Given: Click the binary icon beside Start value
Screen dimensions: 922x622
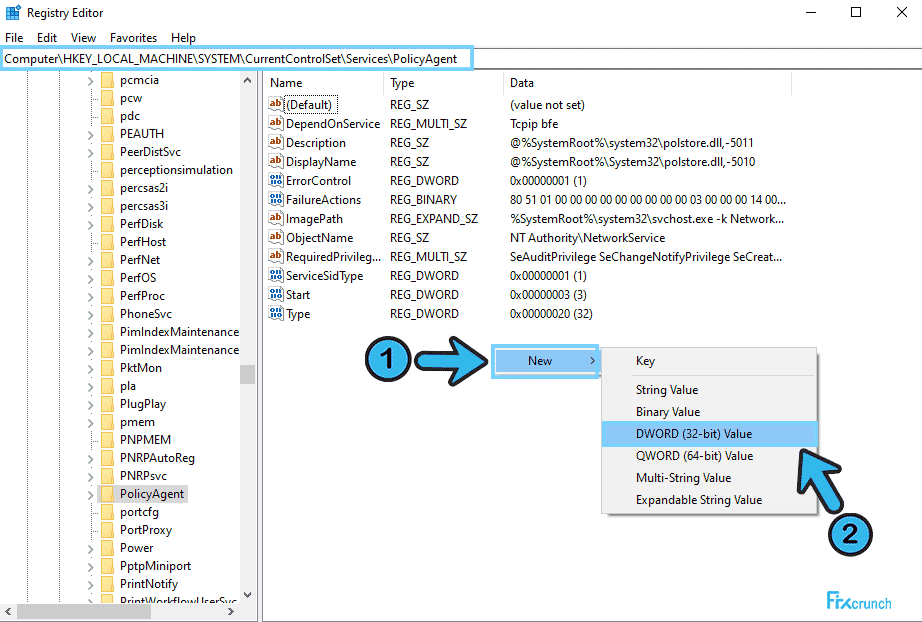Looking at the screenshot, I should tap(275, 294).
